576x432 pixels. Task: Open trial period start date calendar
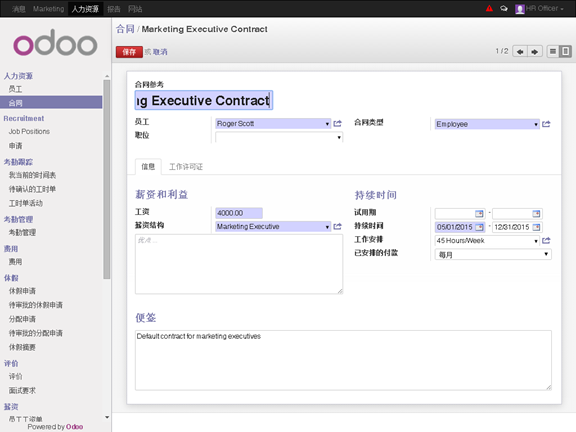(479, 213)
